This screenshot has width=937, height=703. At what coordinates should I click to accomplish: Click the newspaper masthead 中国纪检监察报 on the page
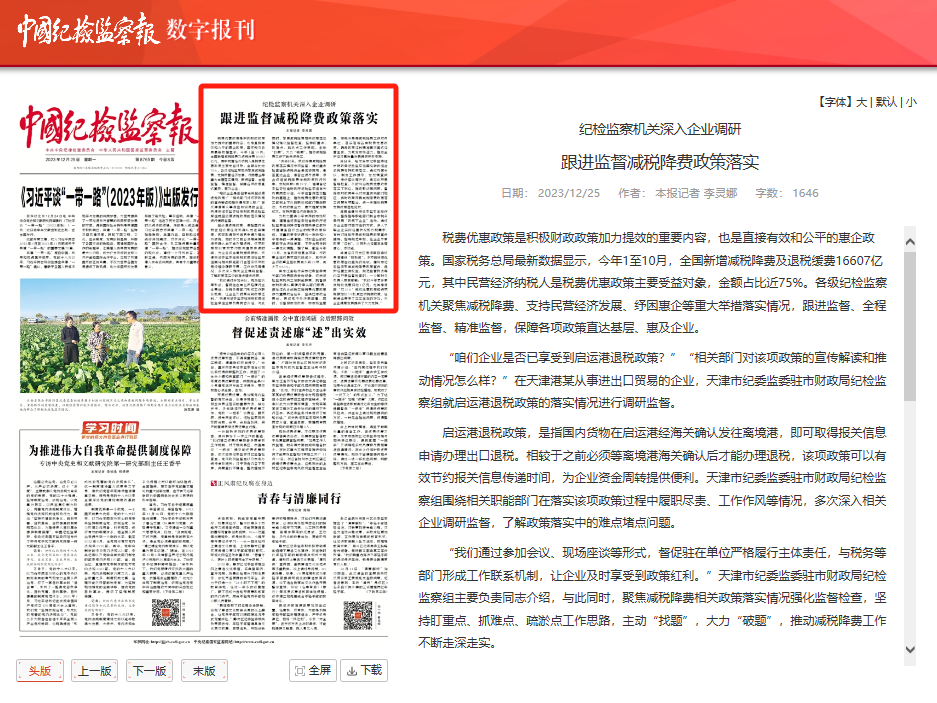[109, 126]
